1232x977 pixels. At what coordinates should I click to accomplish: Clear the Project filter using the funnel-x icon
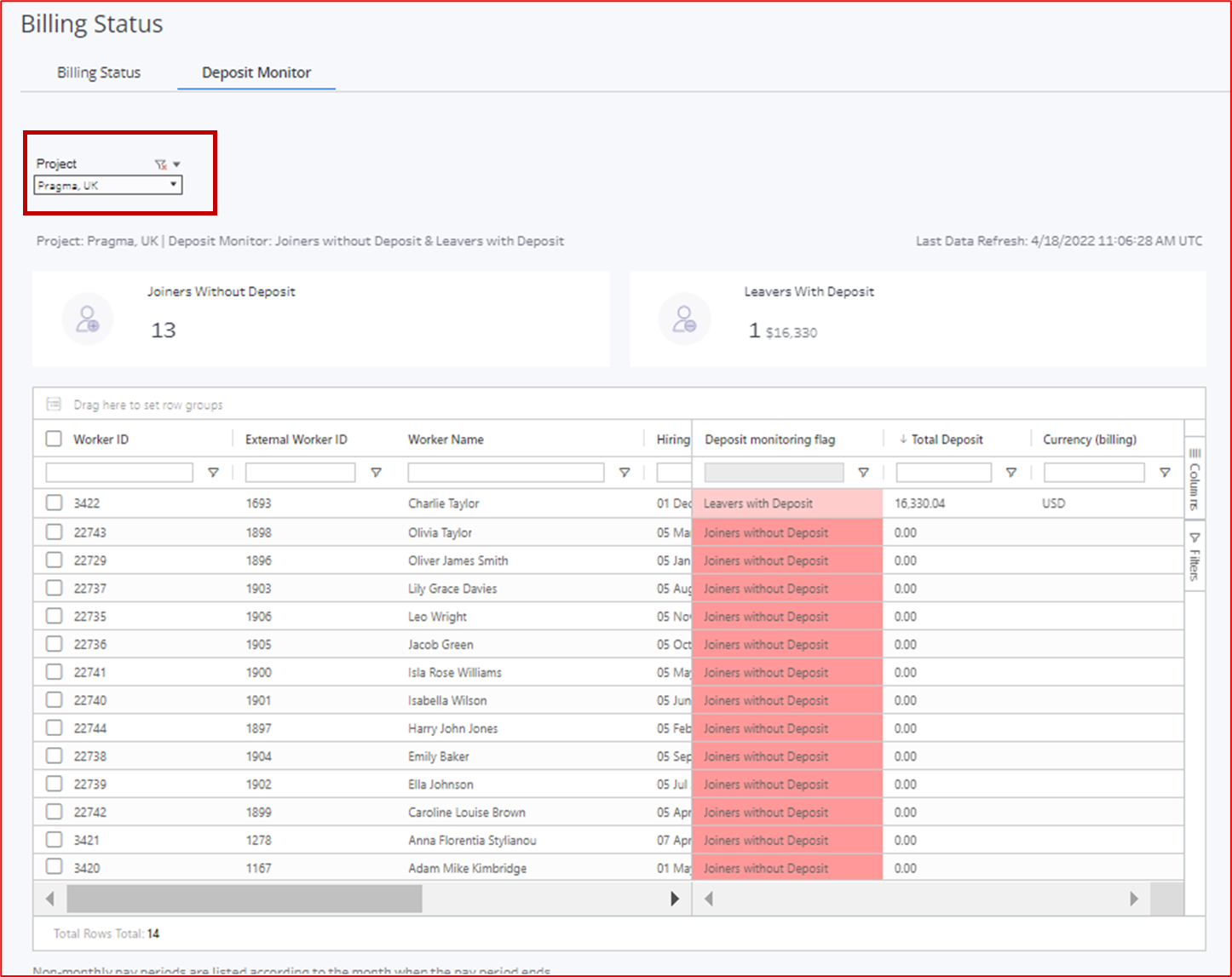point(161,164)
